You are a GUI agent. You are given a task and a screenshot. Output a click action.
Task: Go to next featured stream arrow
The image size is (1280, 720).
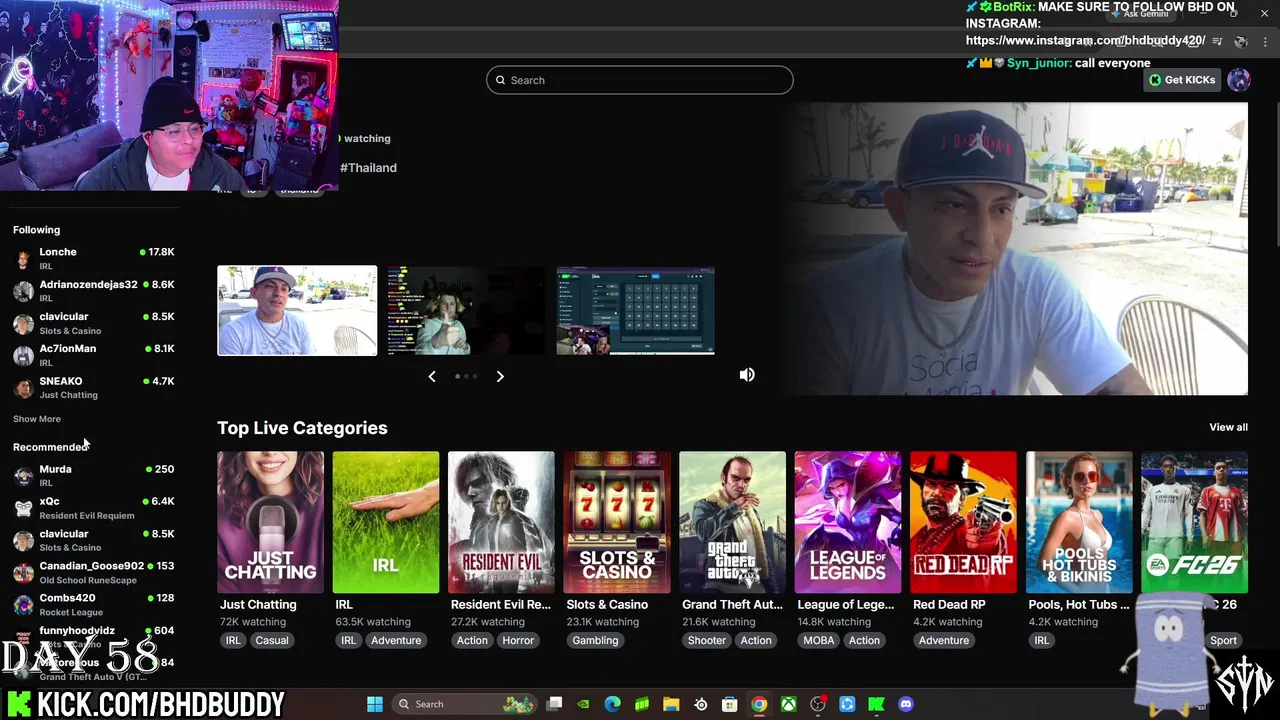point(500,376)
